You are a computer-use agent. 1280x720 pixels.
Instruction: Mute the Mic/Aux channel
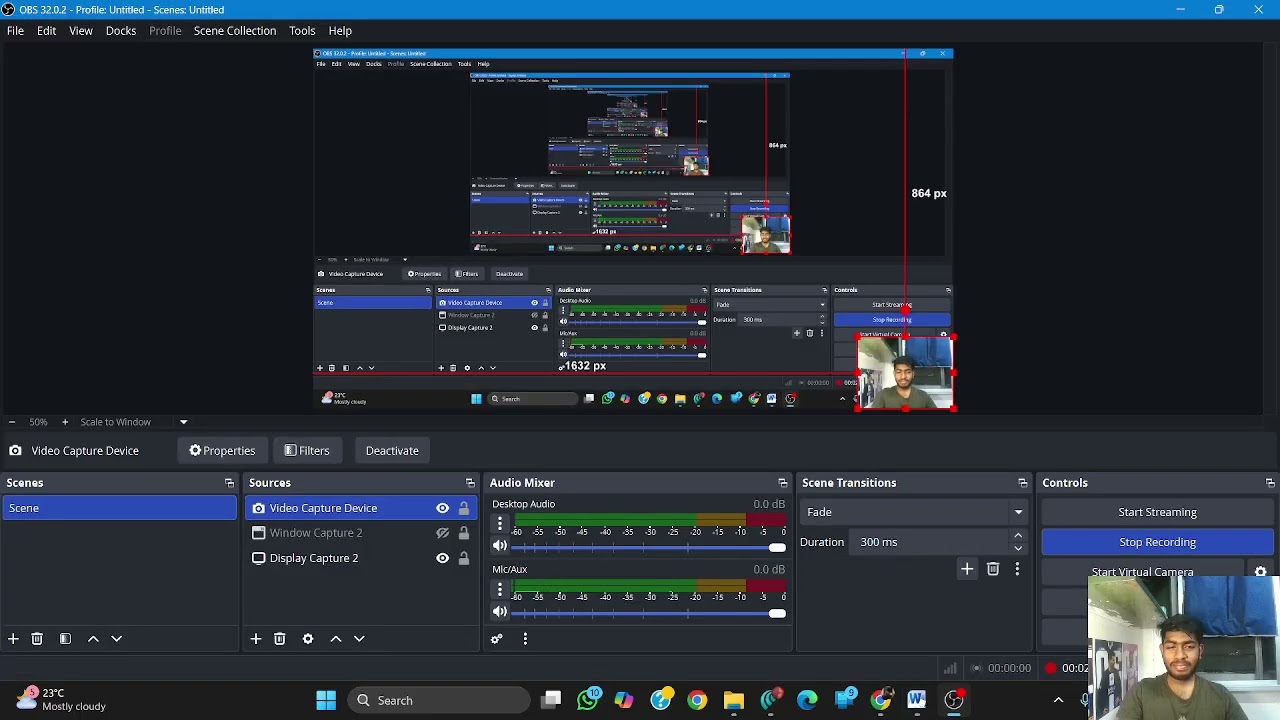(x=500, y=612)
